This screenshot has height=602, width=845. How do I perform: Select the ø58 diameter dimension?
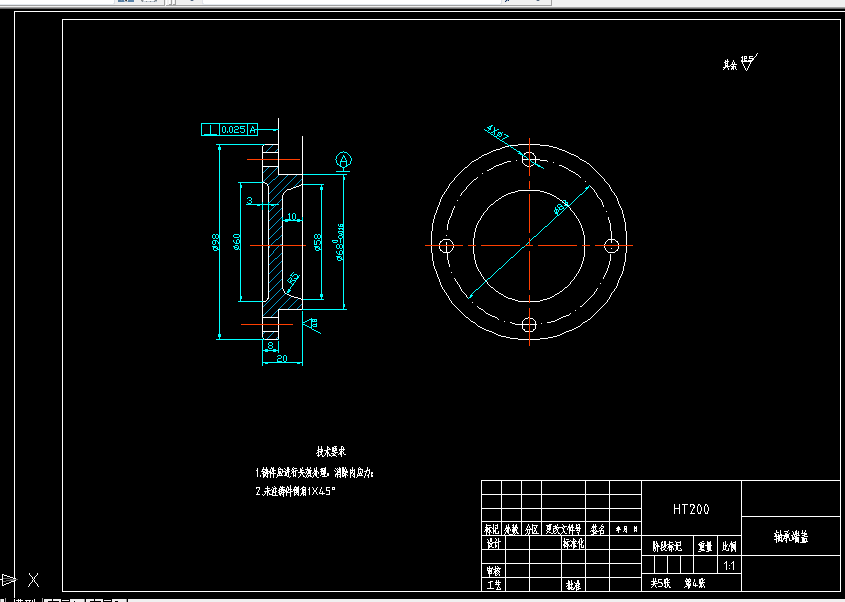click(x=317, y=242)
